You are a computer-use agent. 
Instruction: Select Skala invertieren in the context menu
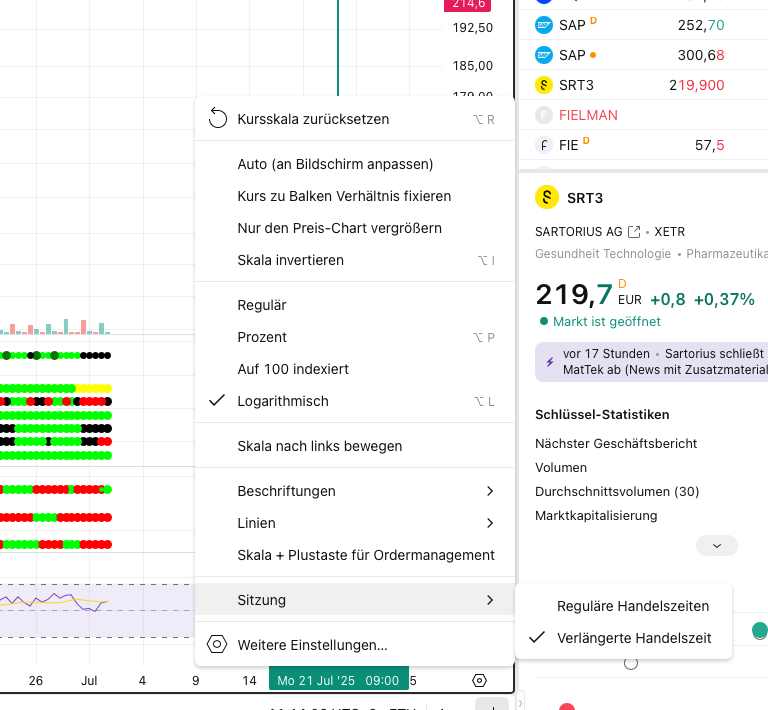coord(290,260)
